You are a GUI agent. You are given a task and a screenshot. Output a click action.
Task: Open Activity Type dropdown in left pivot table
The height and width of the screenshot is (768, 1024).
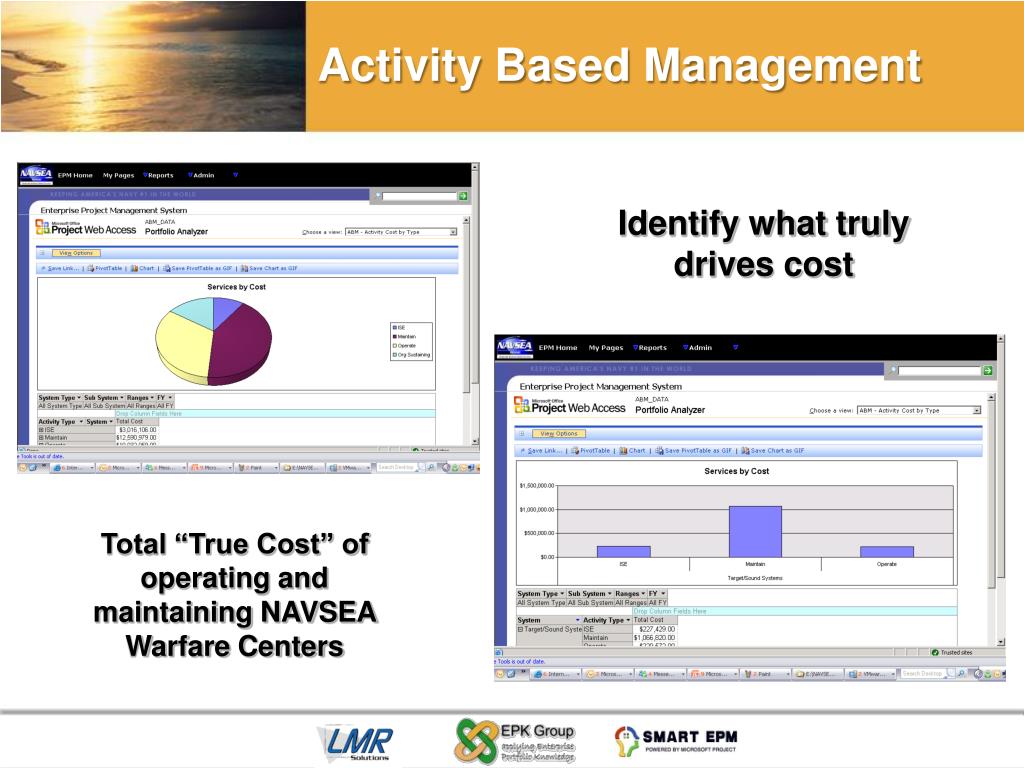pyautogui.click(x=81, y=422)
